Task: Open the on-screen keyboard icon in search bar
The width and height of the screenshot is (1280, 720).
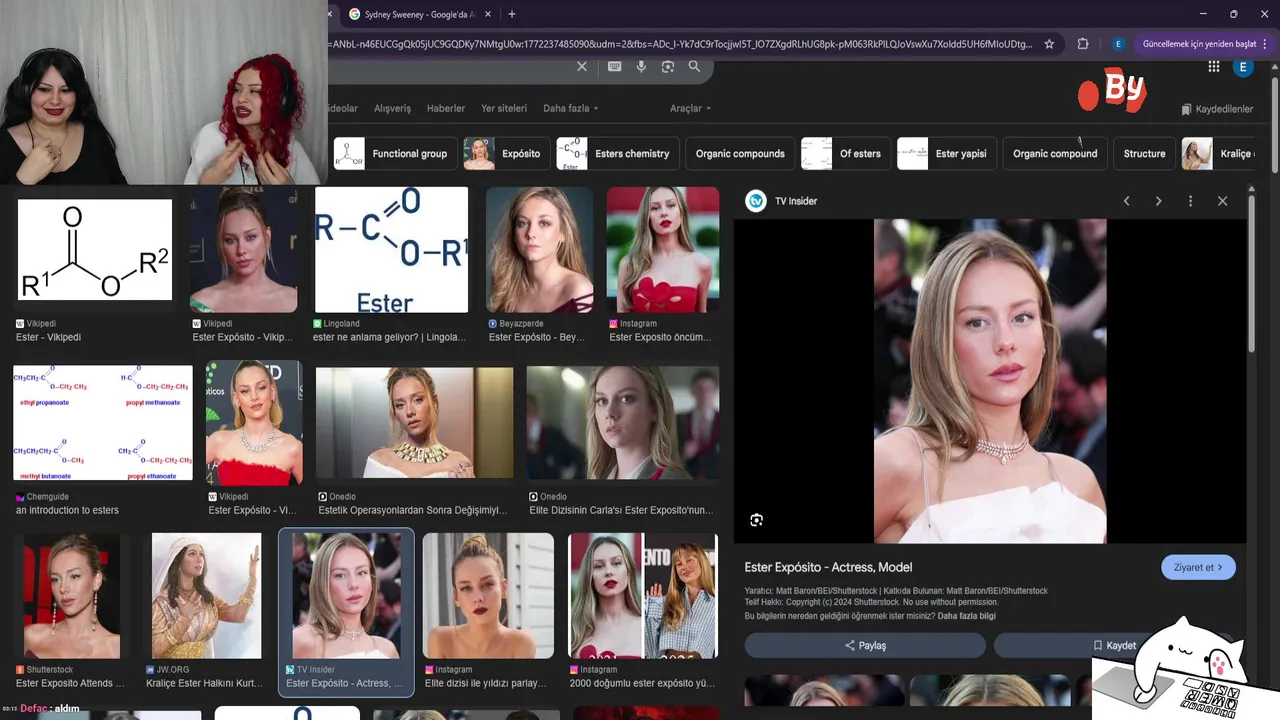Action: click(614, 67)
